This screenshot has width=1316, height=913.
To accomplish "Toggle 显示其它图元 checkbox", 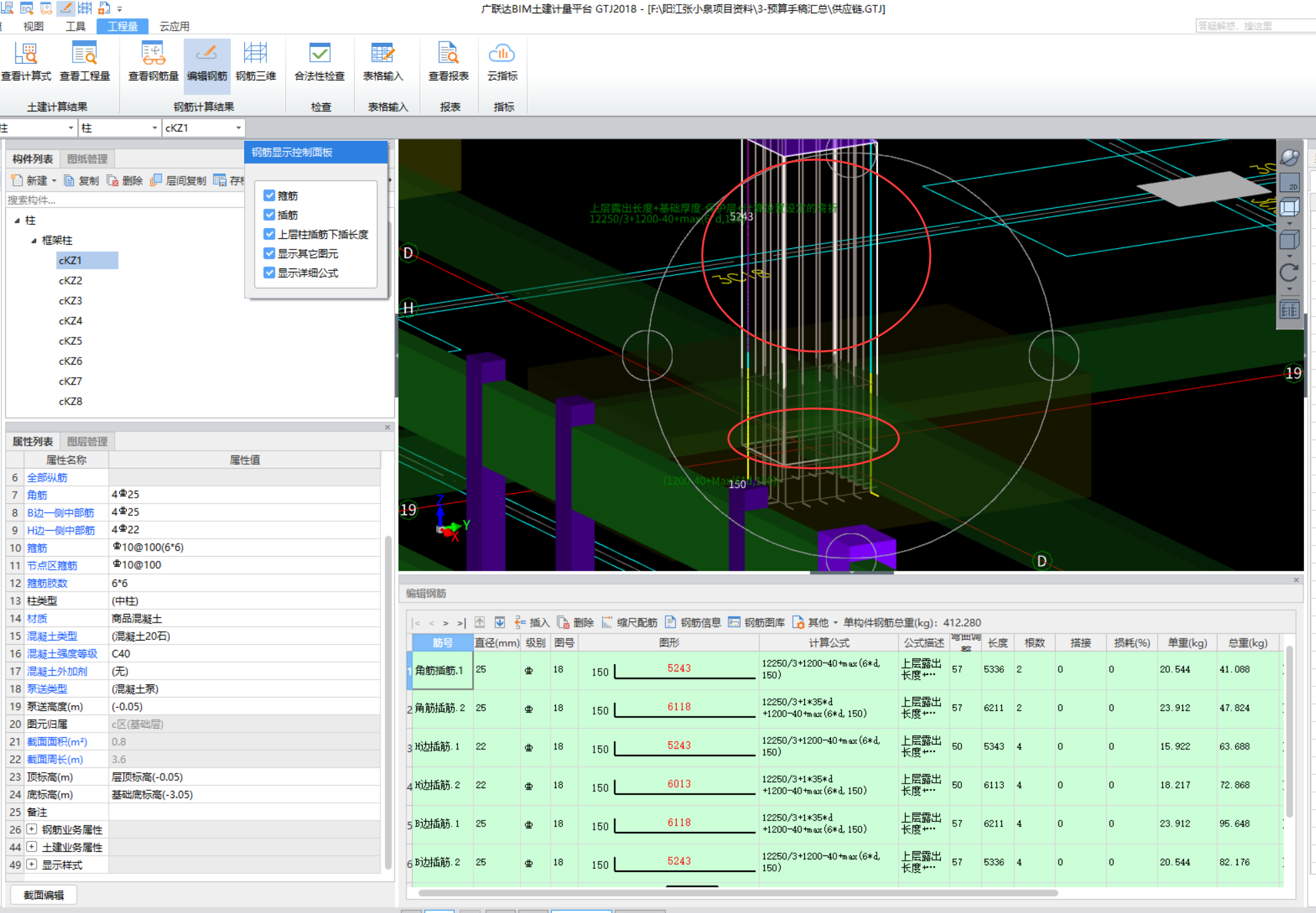I will [x=270, y=253].
